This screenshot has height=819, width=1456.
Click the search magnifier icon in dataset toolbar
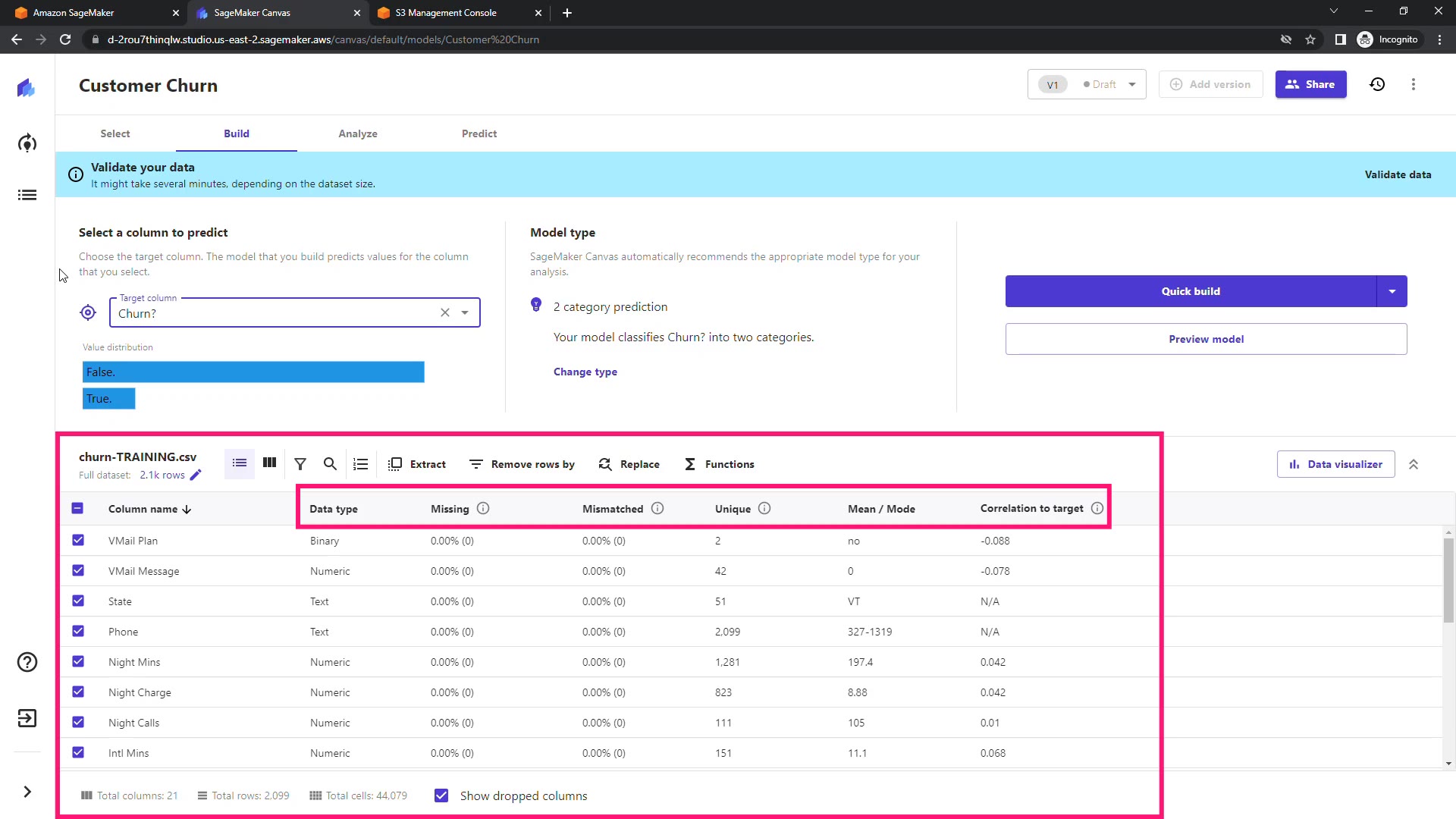330,464
